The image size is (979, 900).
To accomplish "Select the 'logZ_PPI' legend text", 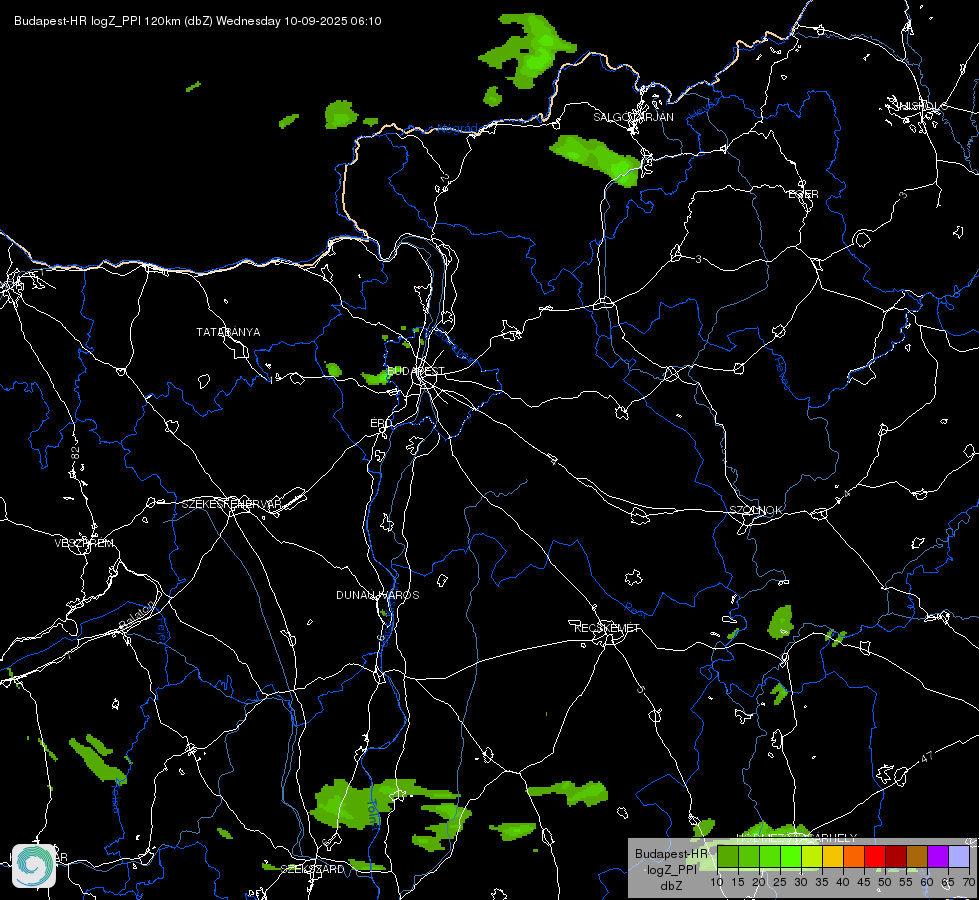I will pyautogui.click(x=671, y=870).
